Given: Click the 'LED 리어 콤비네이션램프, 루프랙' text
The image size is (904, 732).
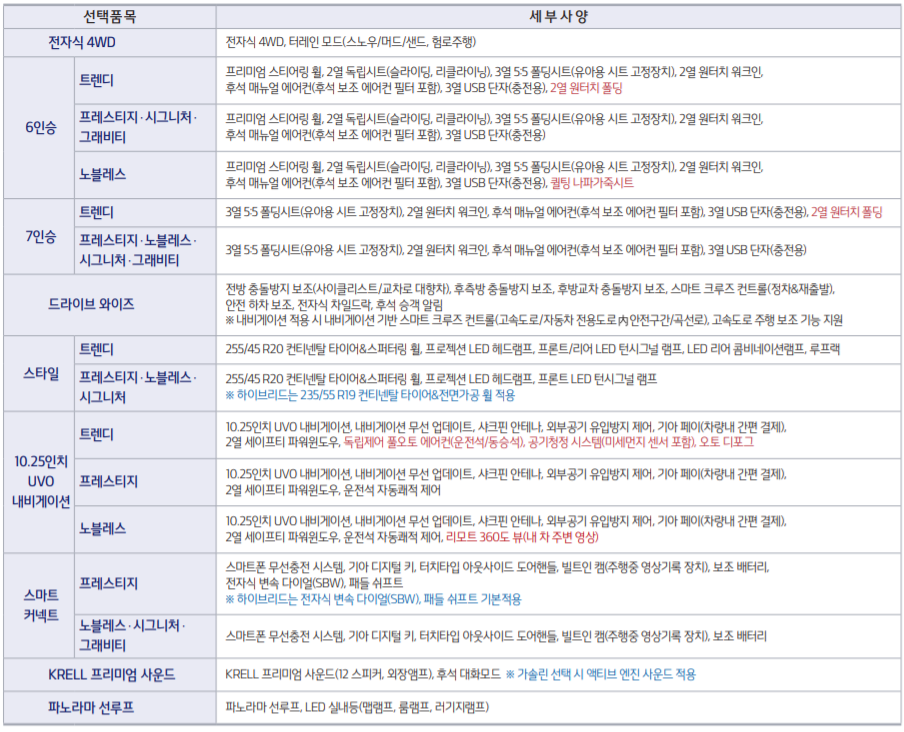Looking at the screenshot, I should [x=763, y=349].
